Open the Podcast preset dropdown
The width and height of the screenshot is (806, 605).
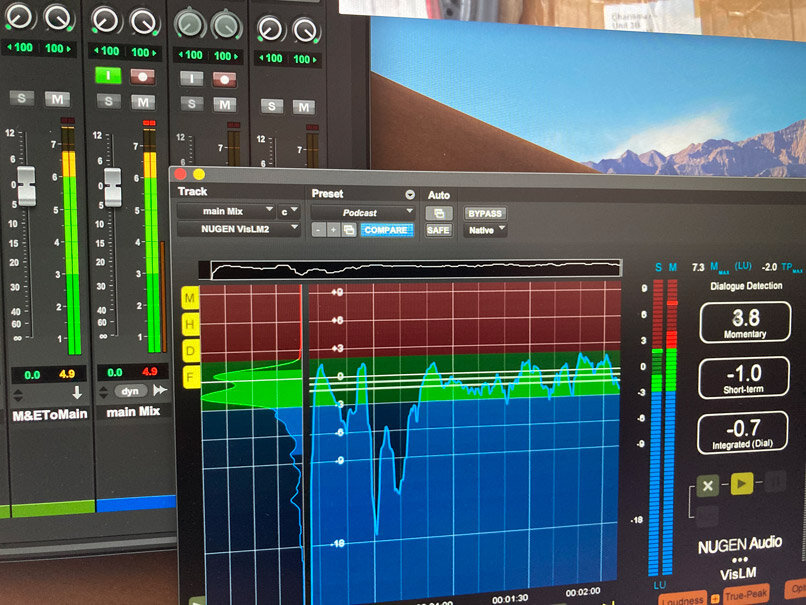click(x=362, y=212)
